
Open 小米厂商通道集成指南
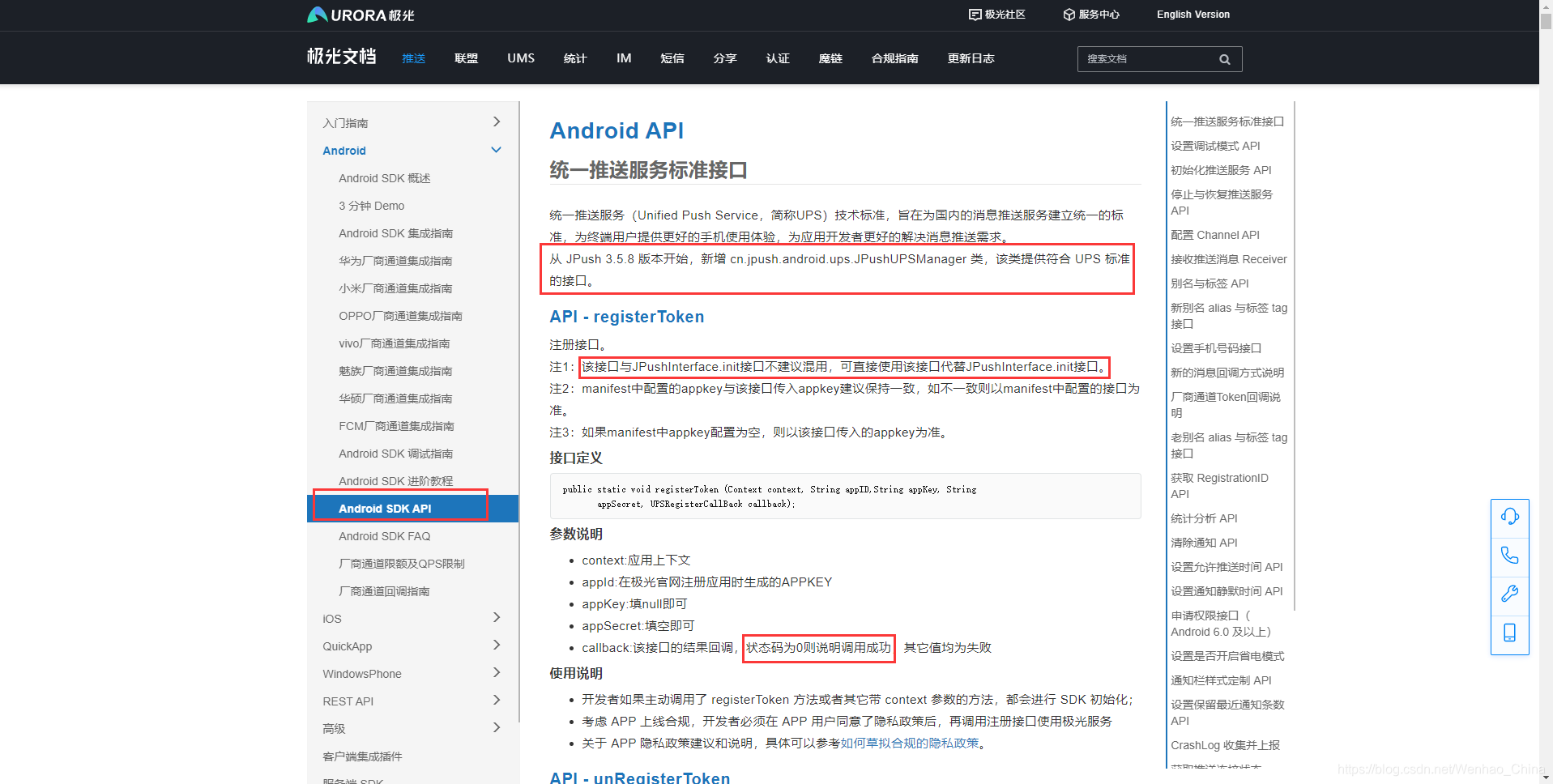click(x=395, y=288)
